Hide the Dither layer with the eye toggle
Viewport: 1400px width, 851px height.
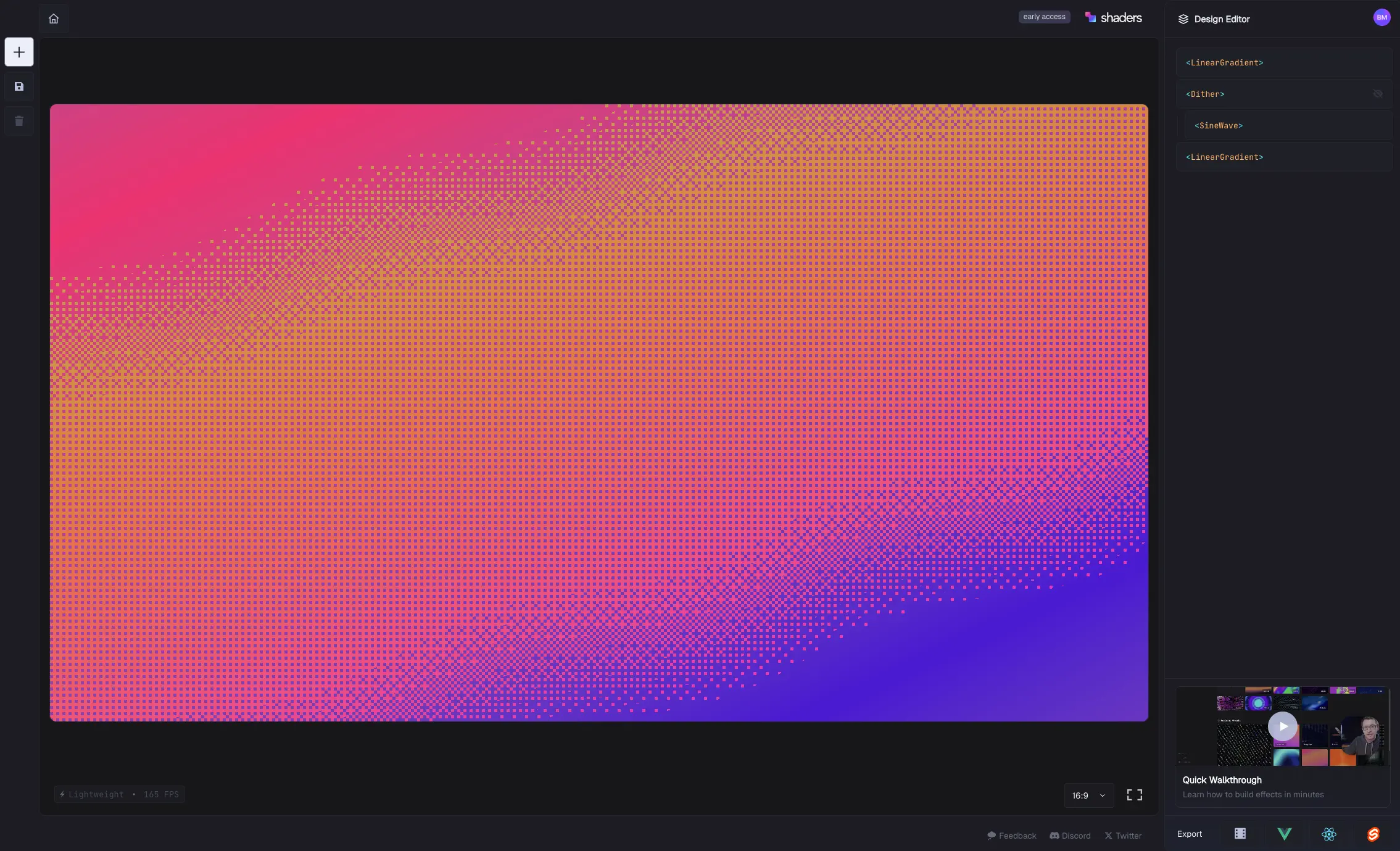pyautogui.click(x=1378, y=94)
